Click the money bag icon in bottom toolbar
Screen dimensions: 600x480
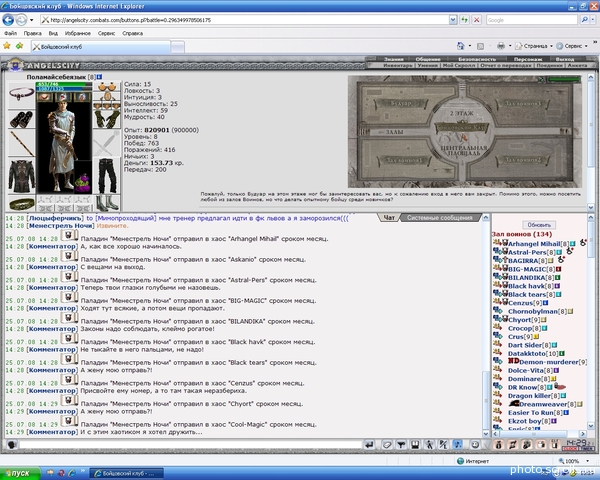click(498, 444)
